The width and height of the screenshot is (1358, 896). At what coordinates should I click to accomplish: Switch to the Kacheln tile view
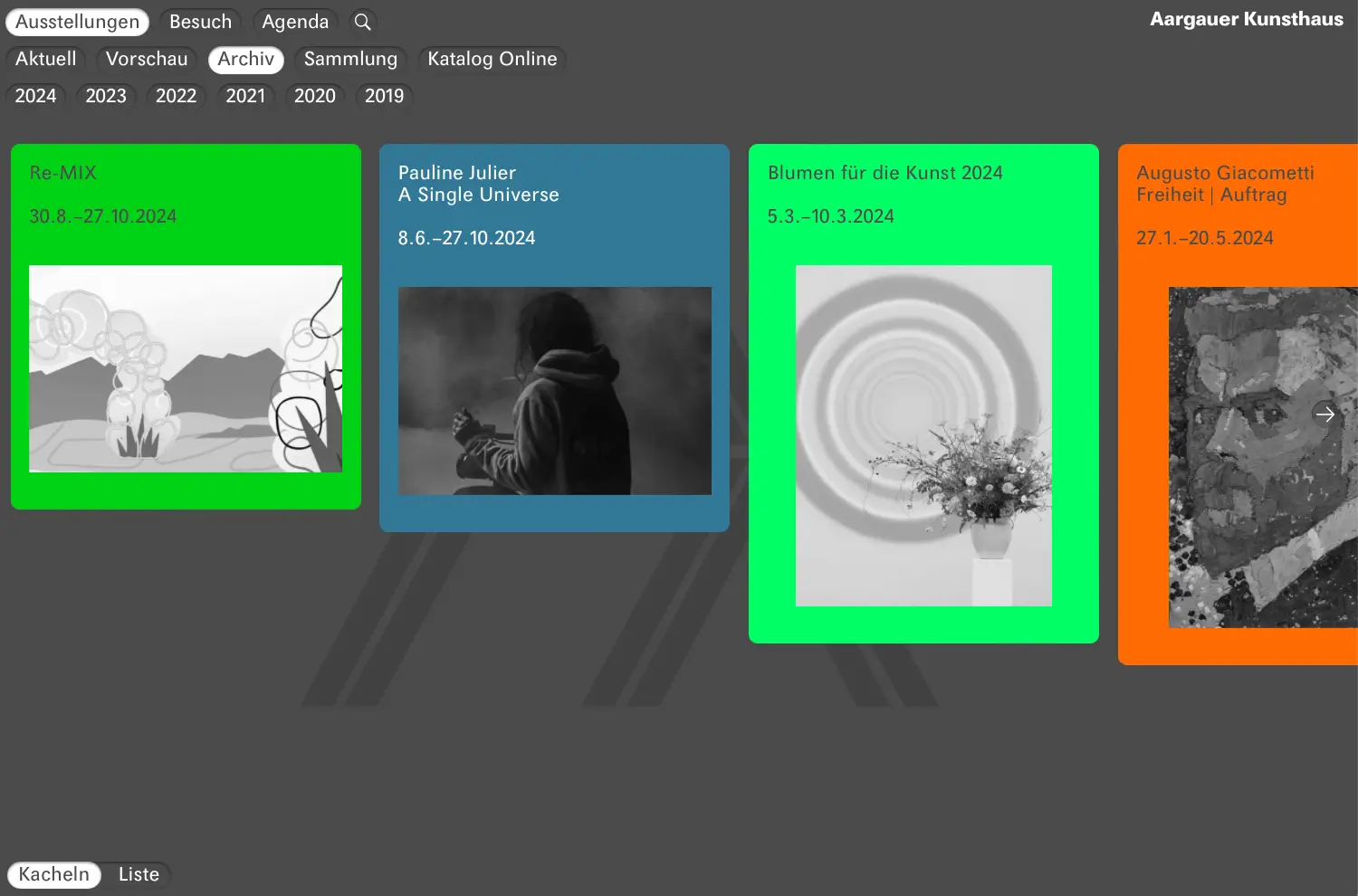tap(54, 874)
